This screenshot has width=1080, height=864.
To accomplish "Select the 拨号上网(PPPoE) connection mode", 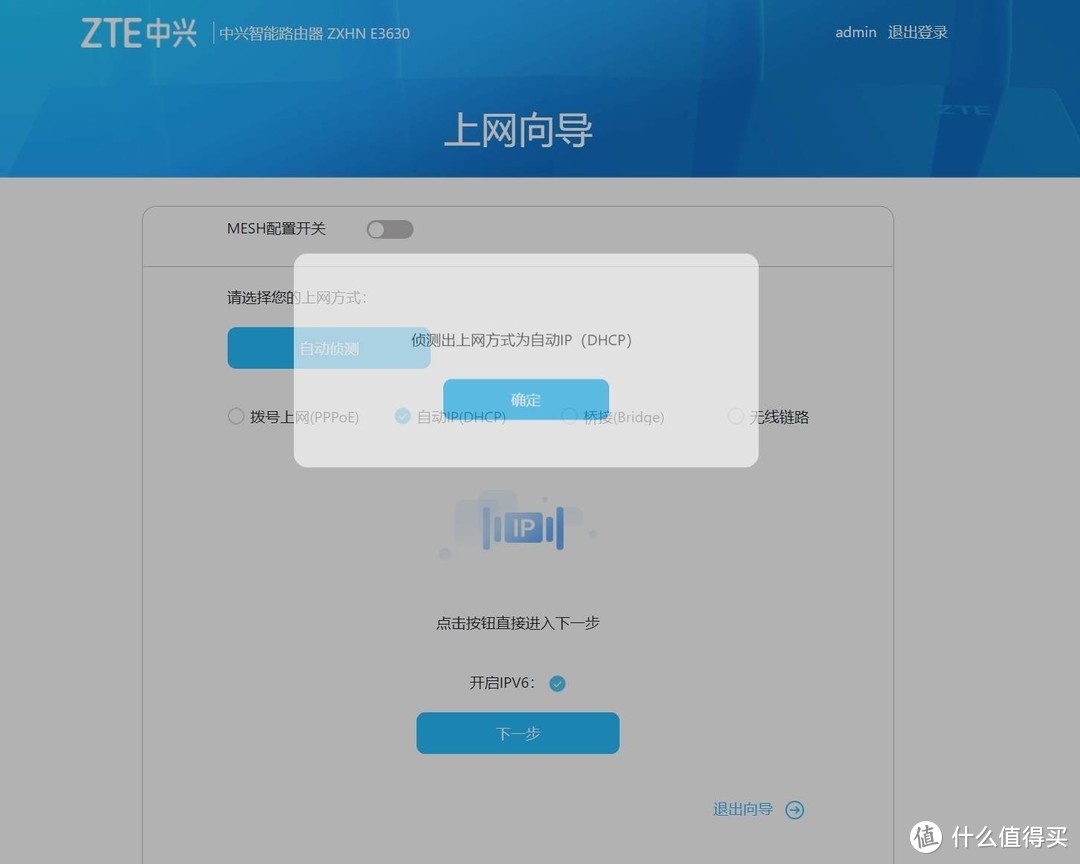I will click(x=236, y=416).
